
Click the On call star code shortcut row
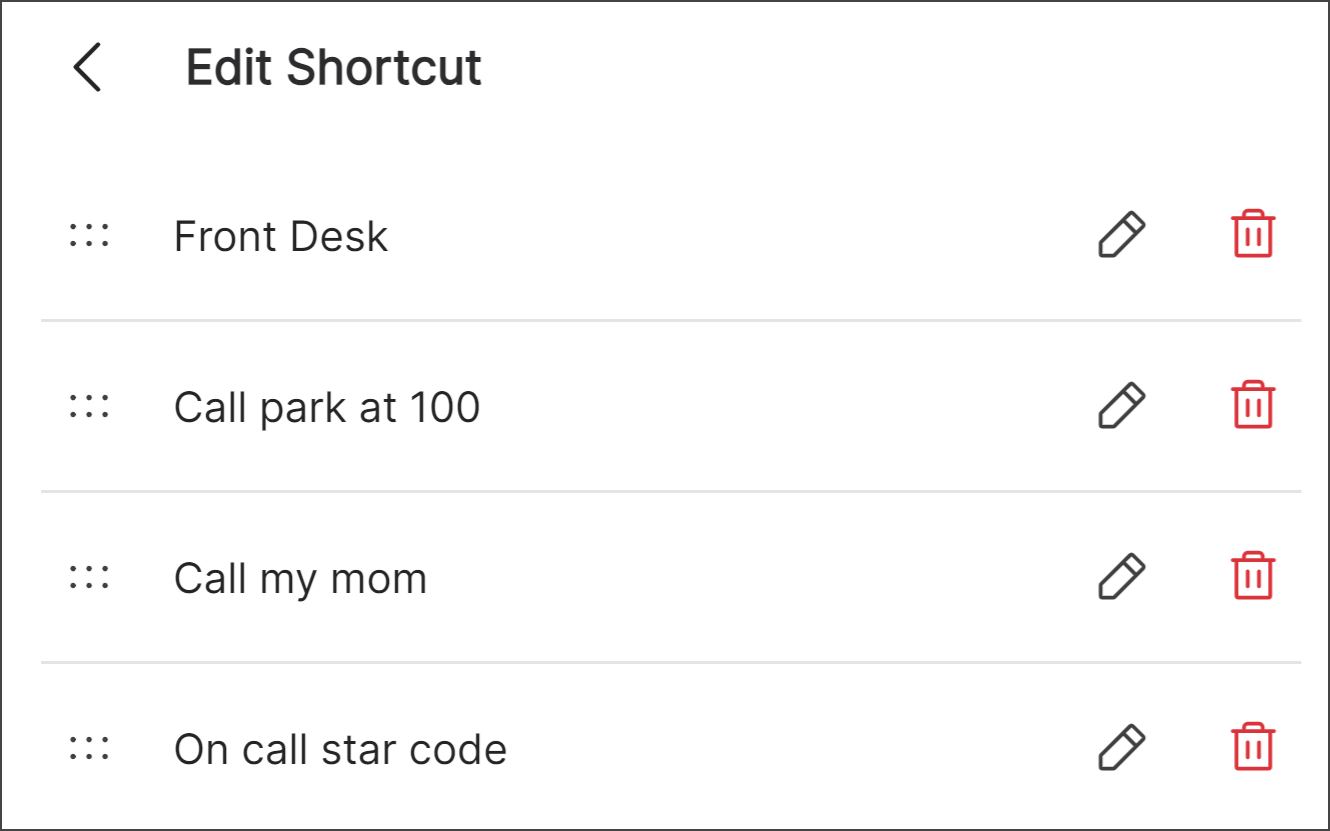click(x=340, y=748)
